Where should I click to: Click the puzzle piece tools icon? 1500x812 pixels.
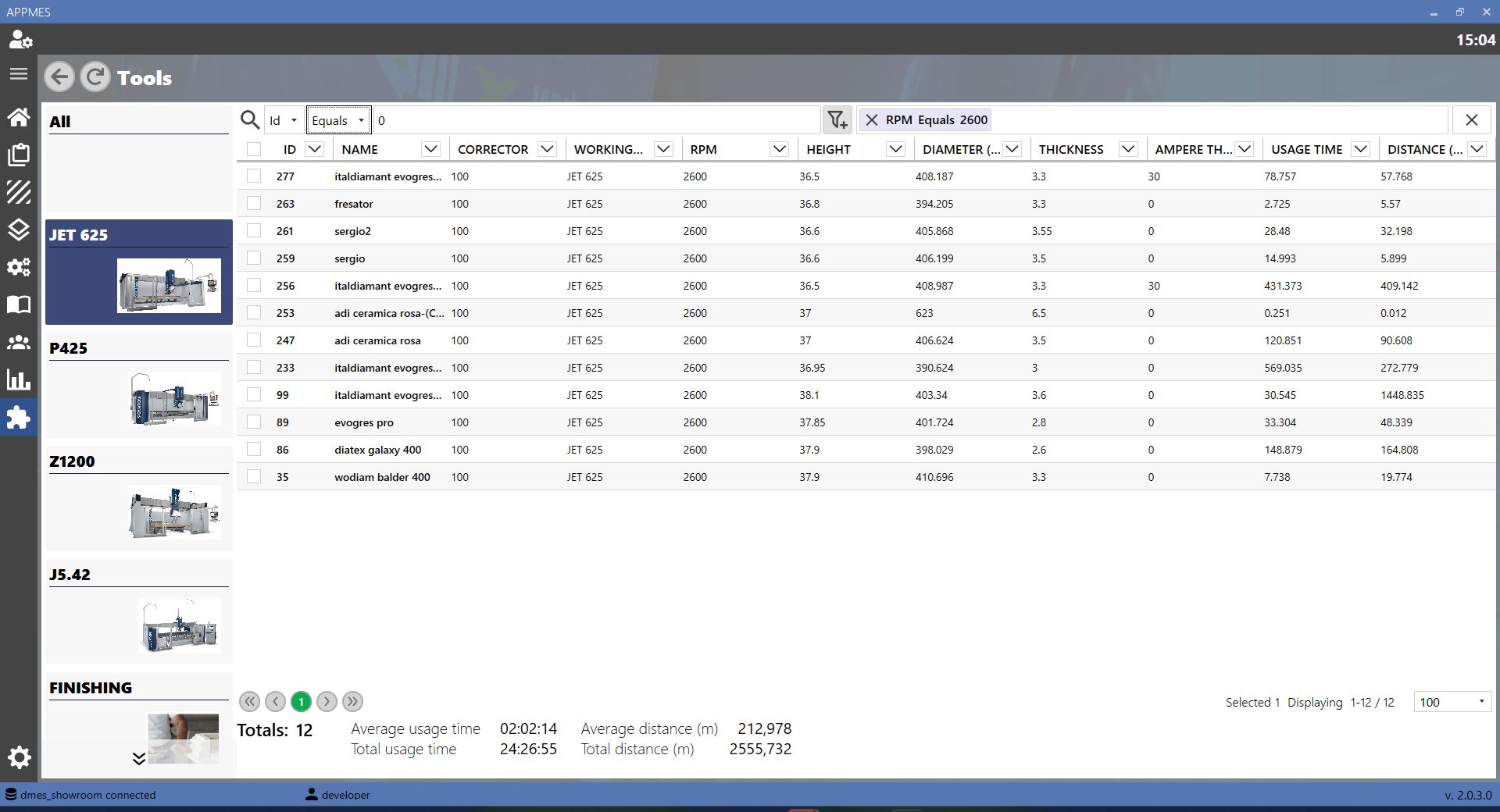click(18, 418)
